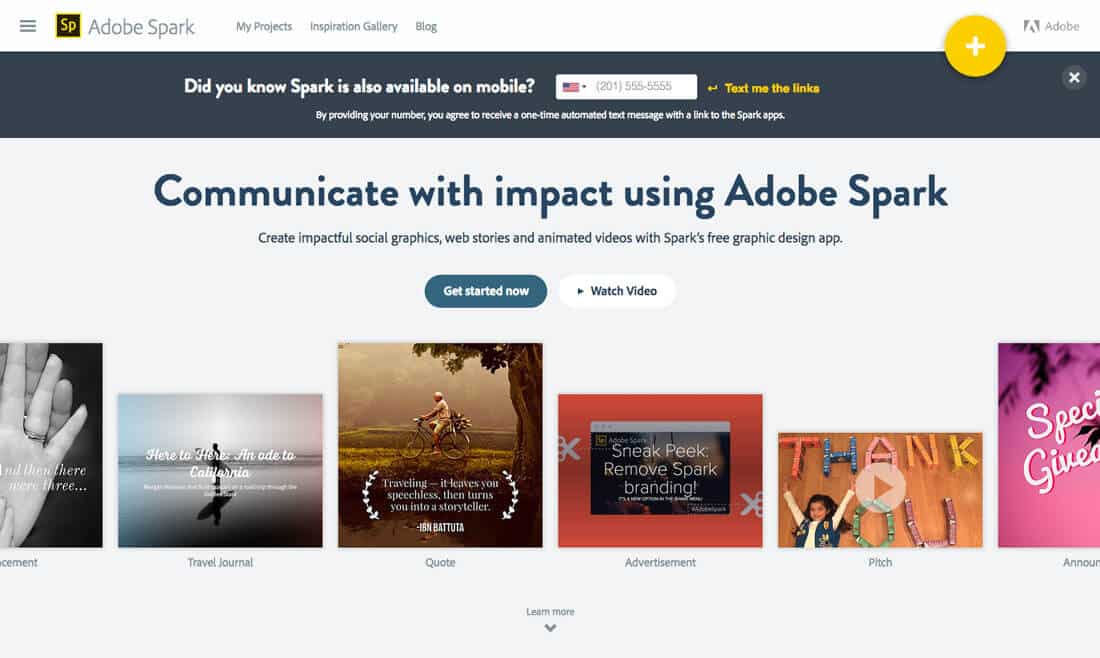Open the hamburger navigation menu

point(28,26)
